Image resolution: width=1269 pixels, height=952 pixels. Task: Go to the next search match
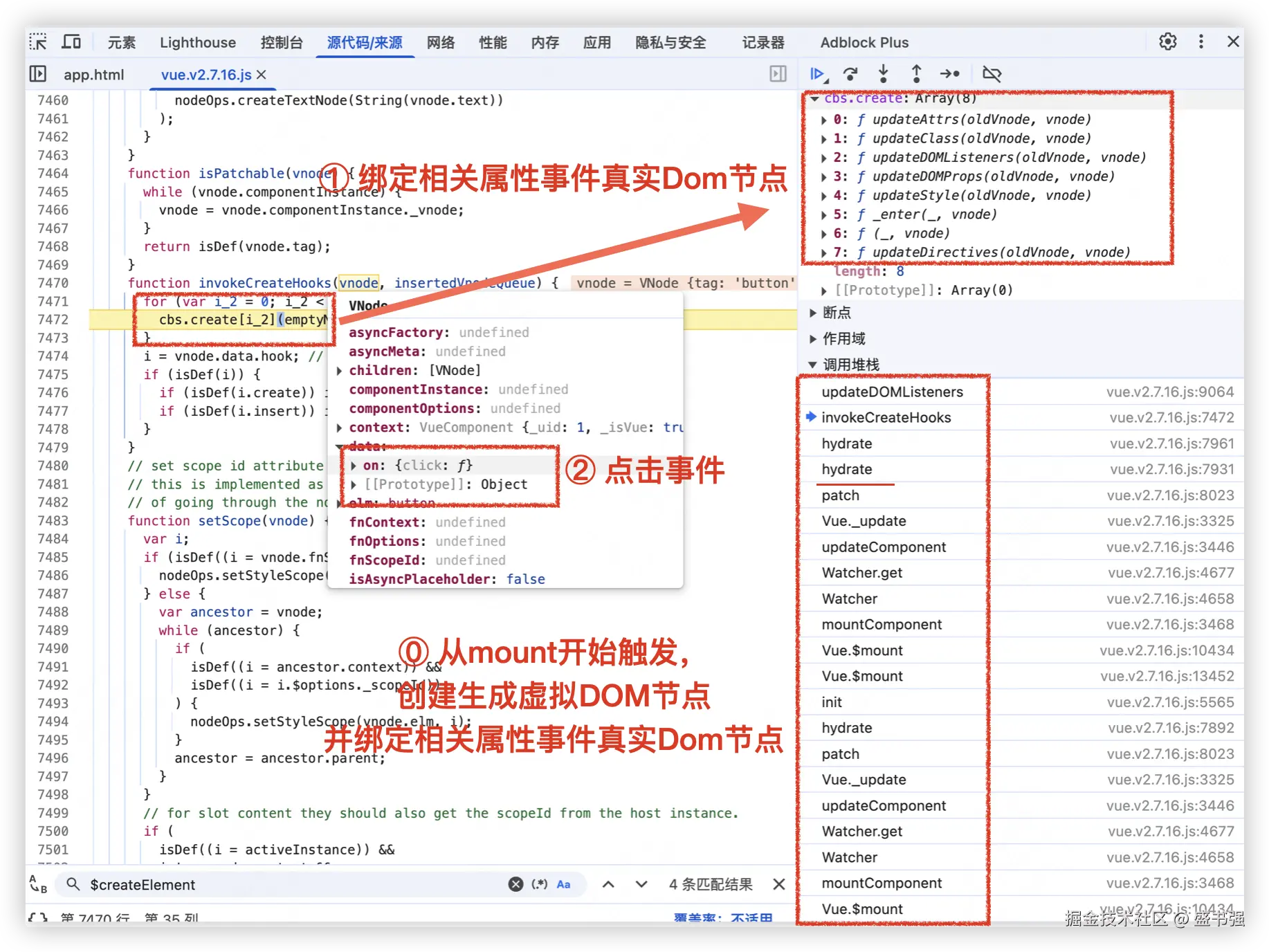pyautogui.click(x=641, y=884)
